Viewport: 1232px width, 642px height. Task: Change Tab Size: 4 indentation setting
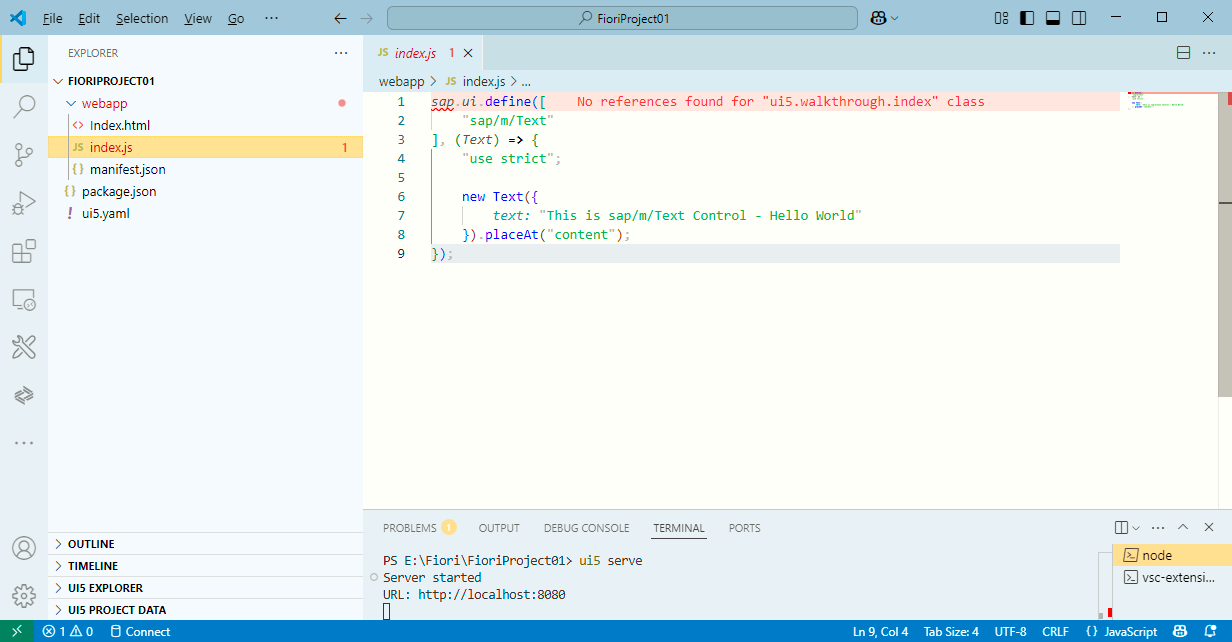click(x=951, y=631)
